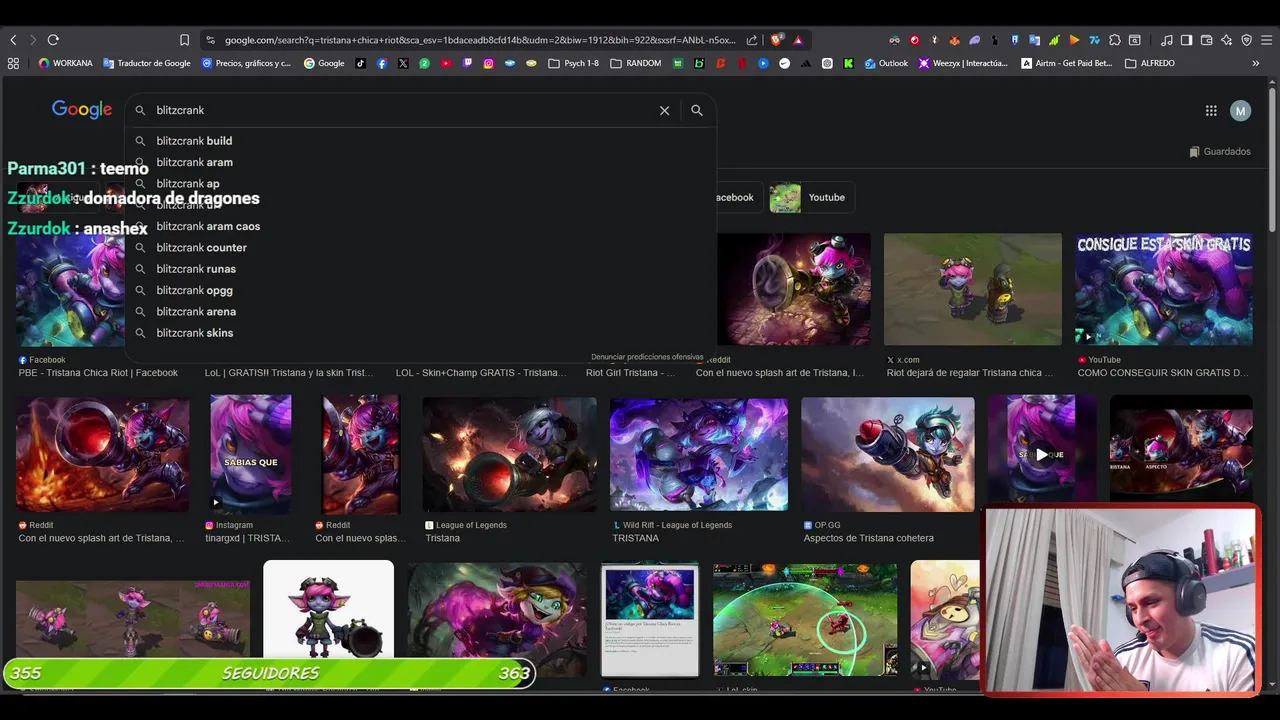Select suggestion 'blitzcrank skins'
Image resolution: width=1280 pixels, height=720 pixels.
pyautogui.click(x=421, y=333)
